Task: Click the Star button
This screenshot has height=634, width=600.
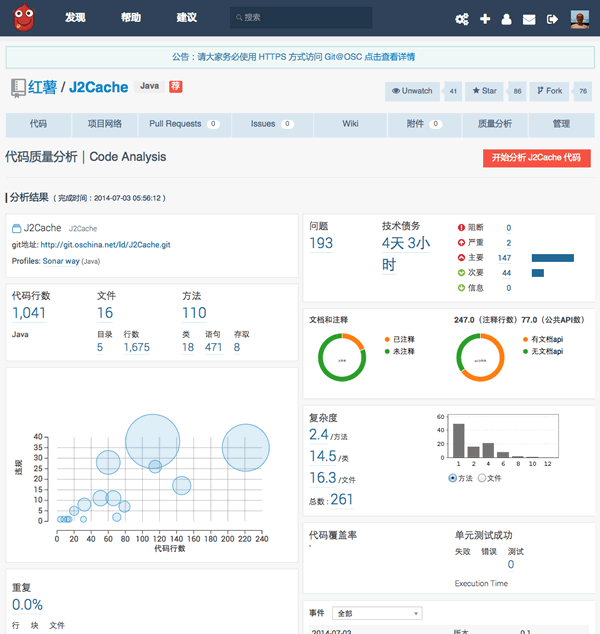Action: click(484, 91)
